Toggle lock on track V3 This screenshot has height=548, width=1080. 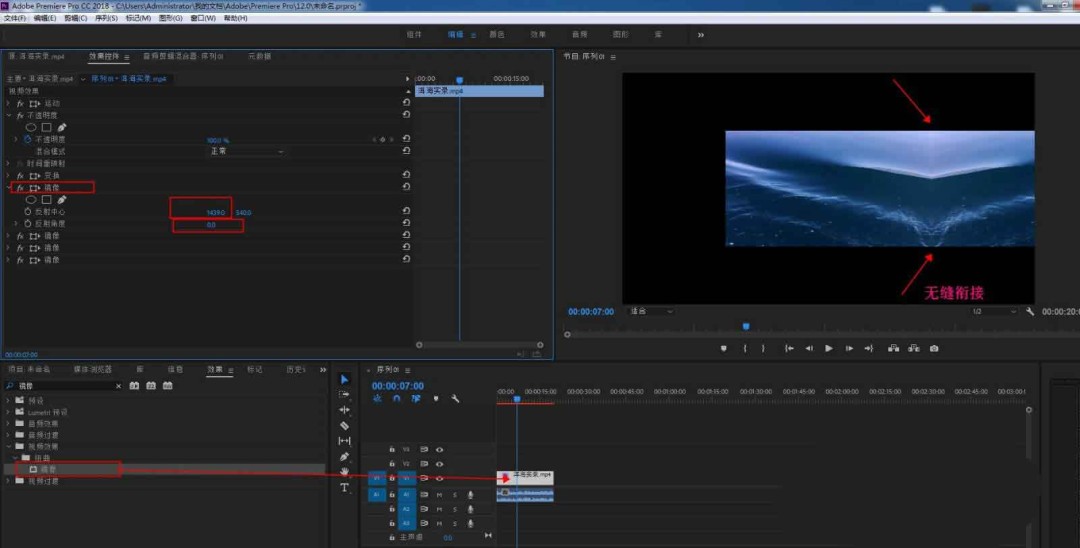point(392,450)
